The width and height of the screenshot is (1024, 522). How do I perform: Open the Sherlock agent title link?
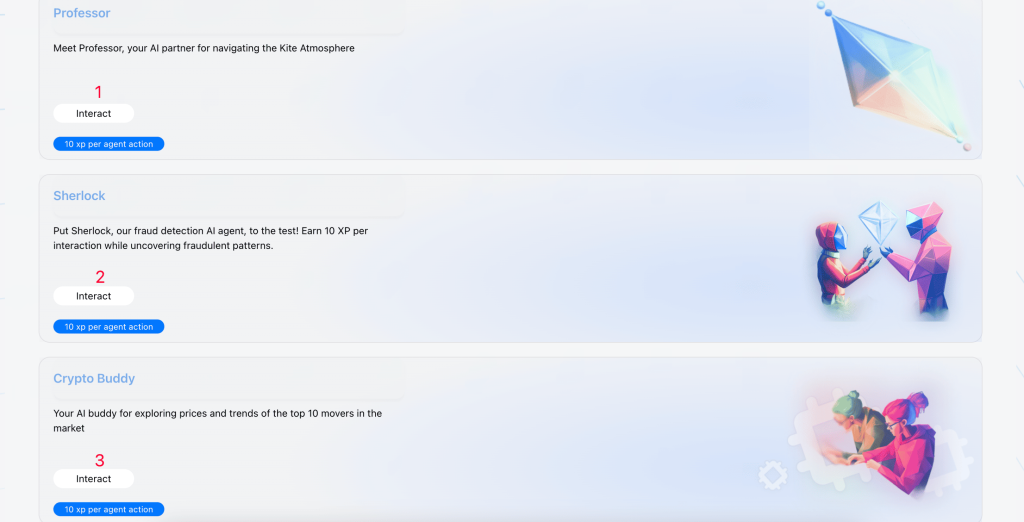point(79,196)
